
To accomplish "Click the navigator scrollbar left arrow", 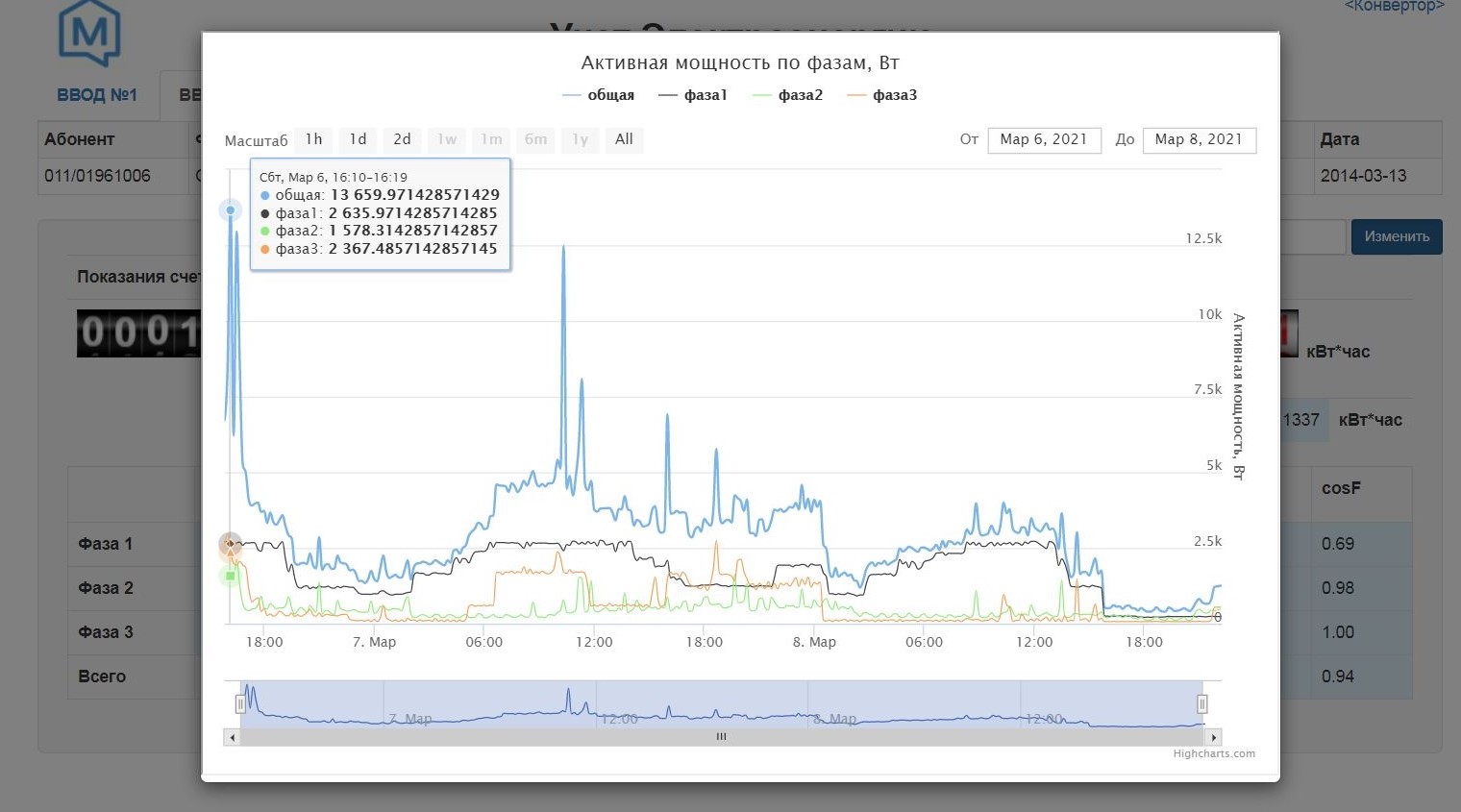I will point(231,737).
